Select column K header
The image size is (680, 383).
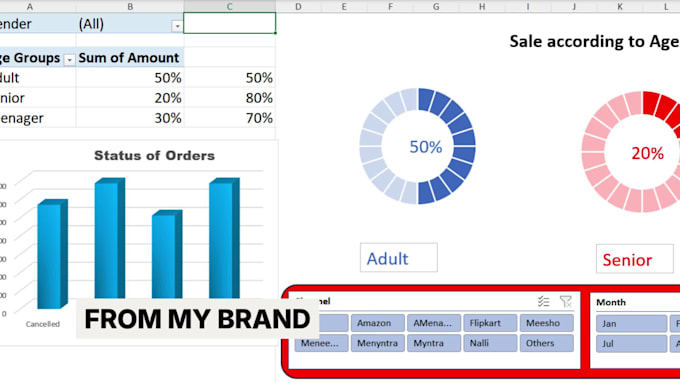[620, 7]
